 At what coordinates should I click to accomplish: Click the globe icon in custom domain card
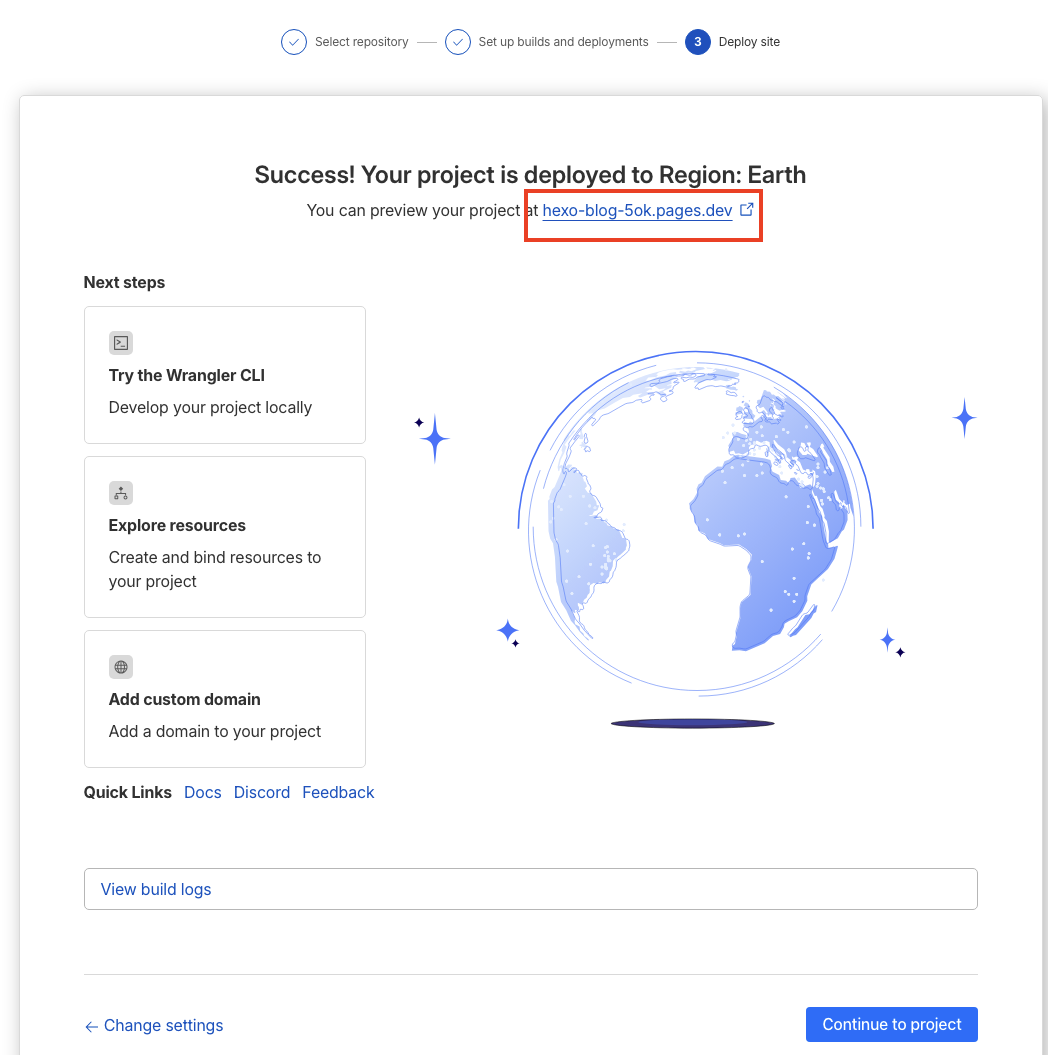pos(121,667)
